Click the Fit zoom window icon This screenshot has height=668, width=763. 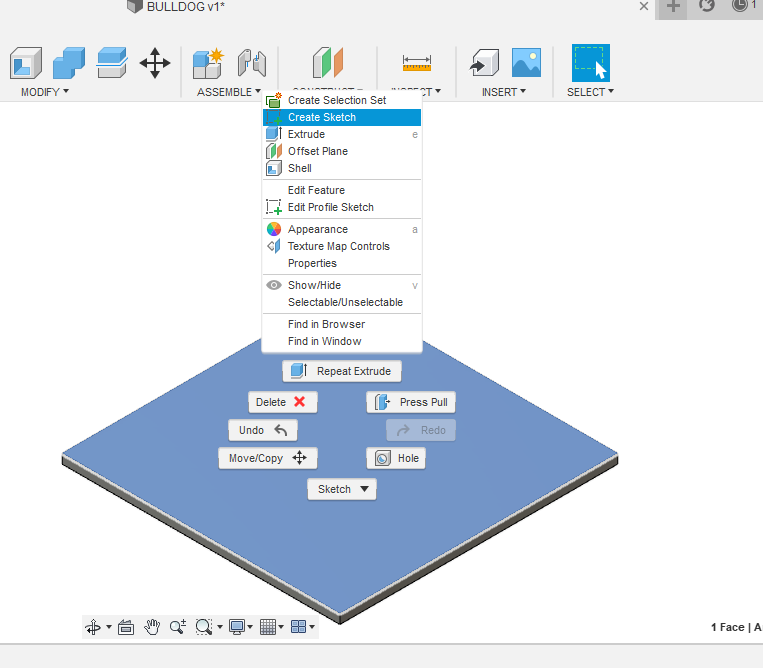203,627
